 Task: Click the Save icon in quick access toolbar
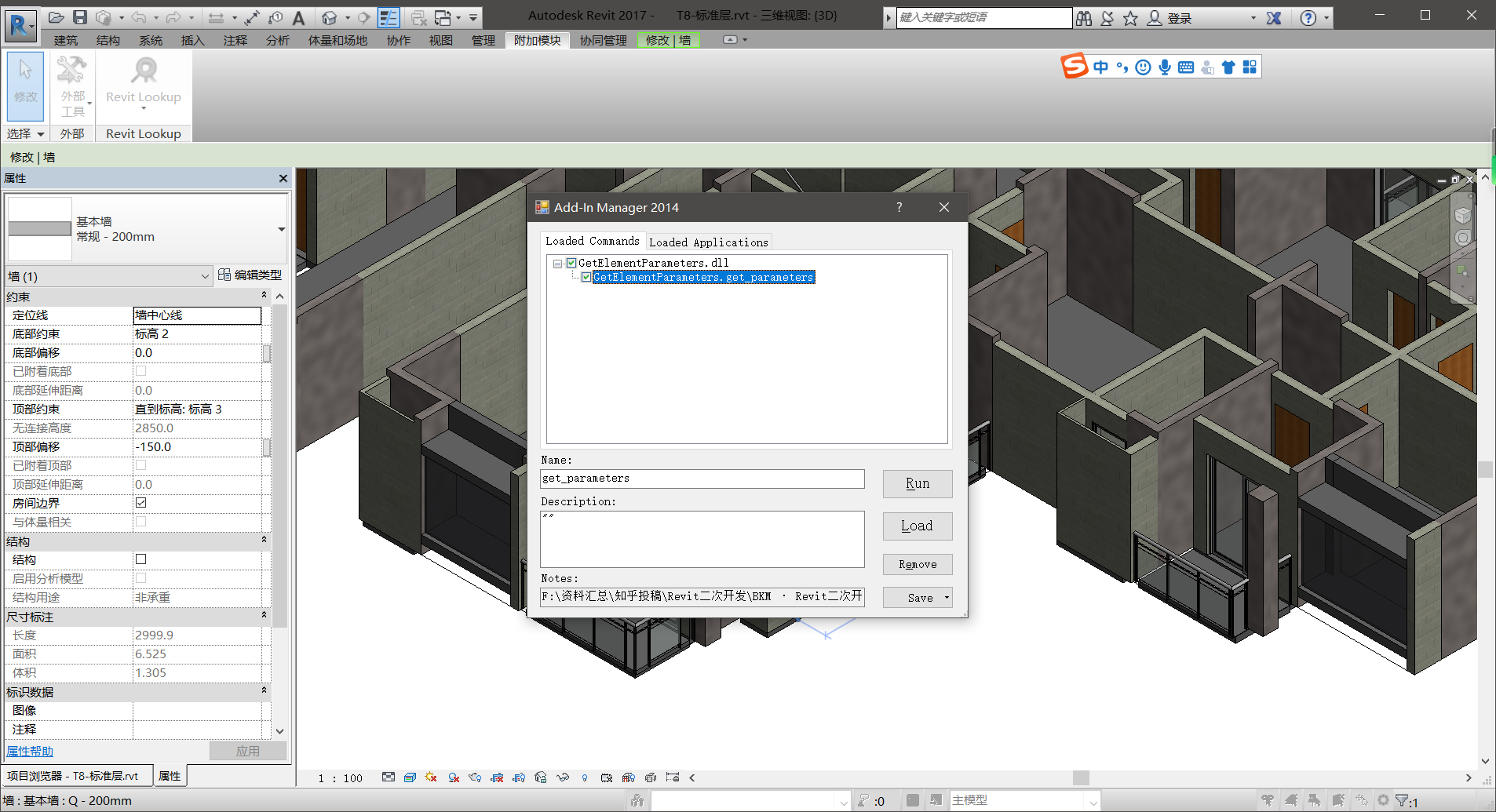[80, 16]
